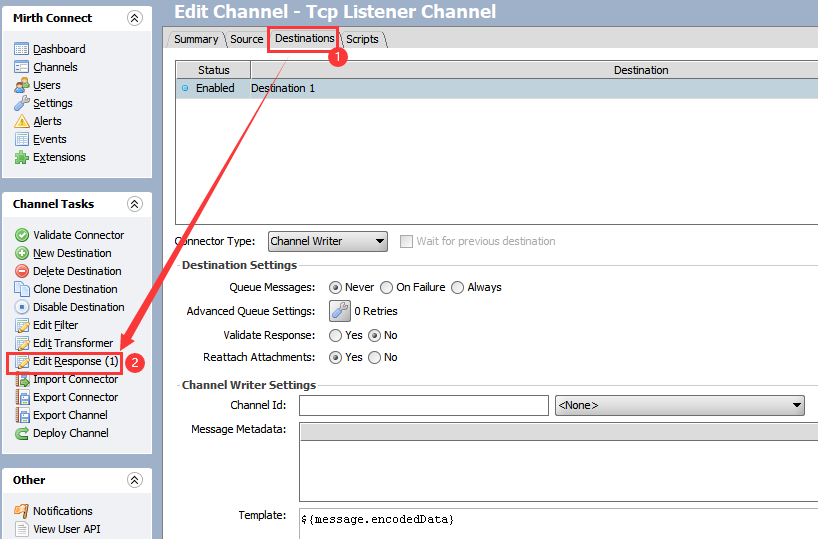Open the <None> channel selection dropdown
Viewport: 818px width, 539px height.
[x=680, y=405]
